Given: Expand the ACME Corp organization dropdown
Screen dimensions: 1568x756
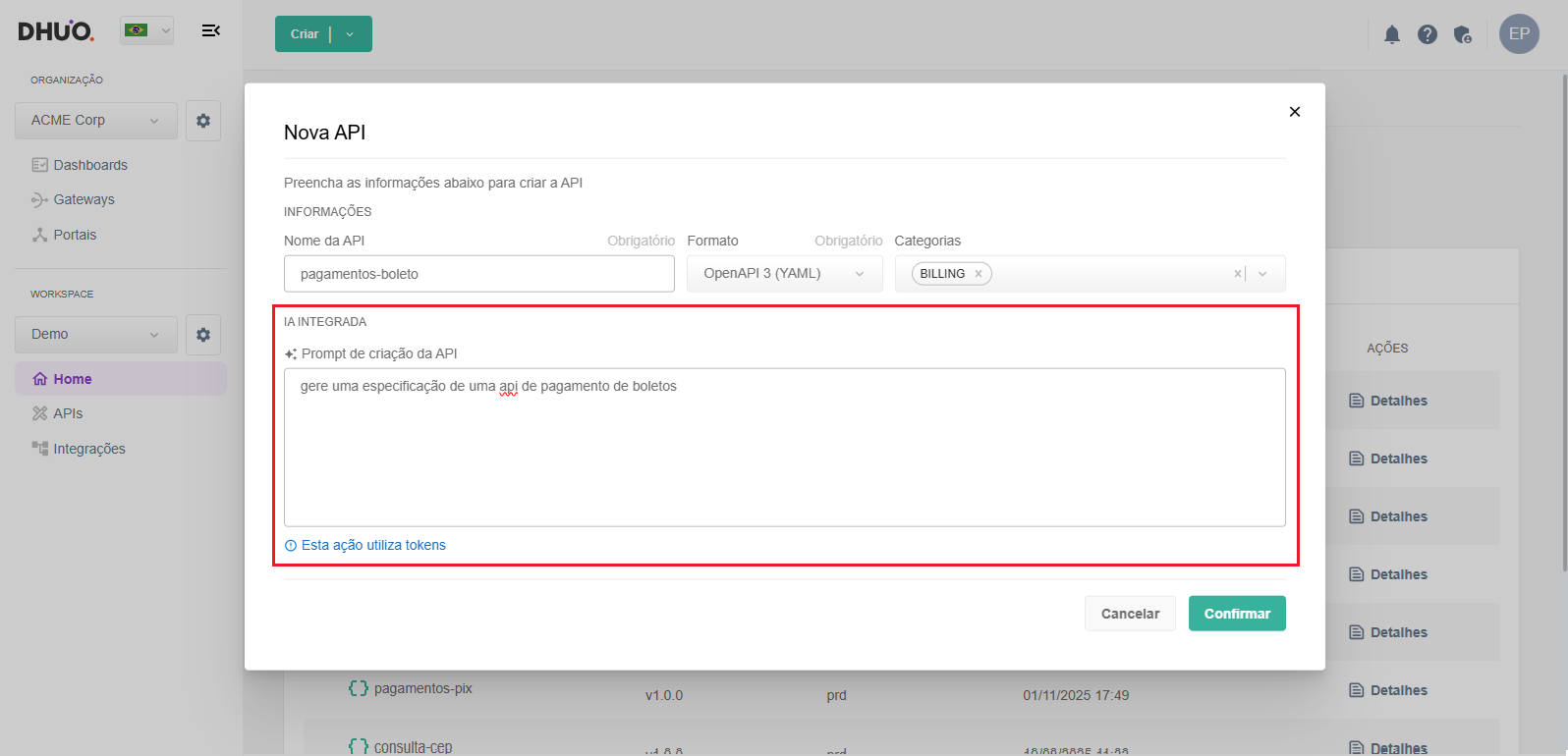Looking at the screenshot, I should (95, 121).
